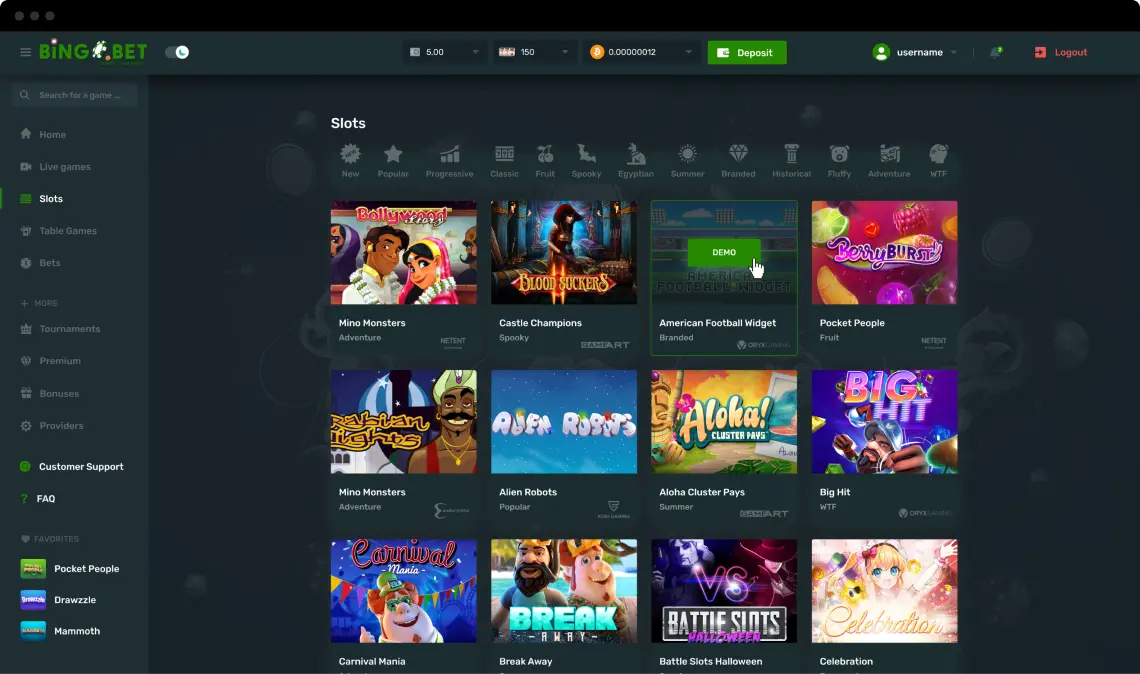Click the username avatar icon

tap(881, 52)
